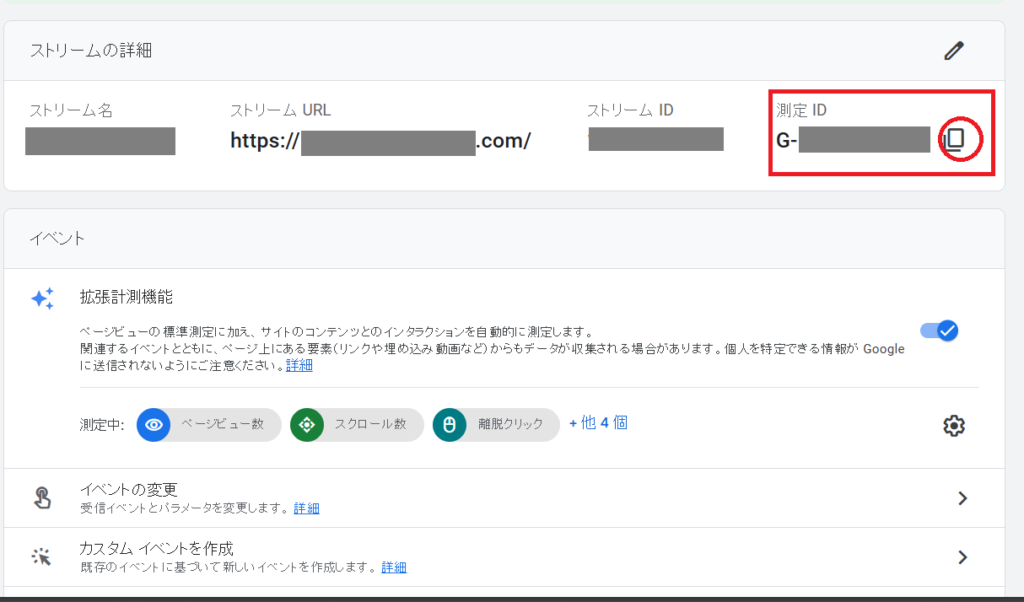Click the 測定 ID value field
1024x602 pixels.
855,140
